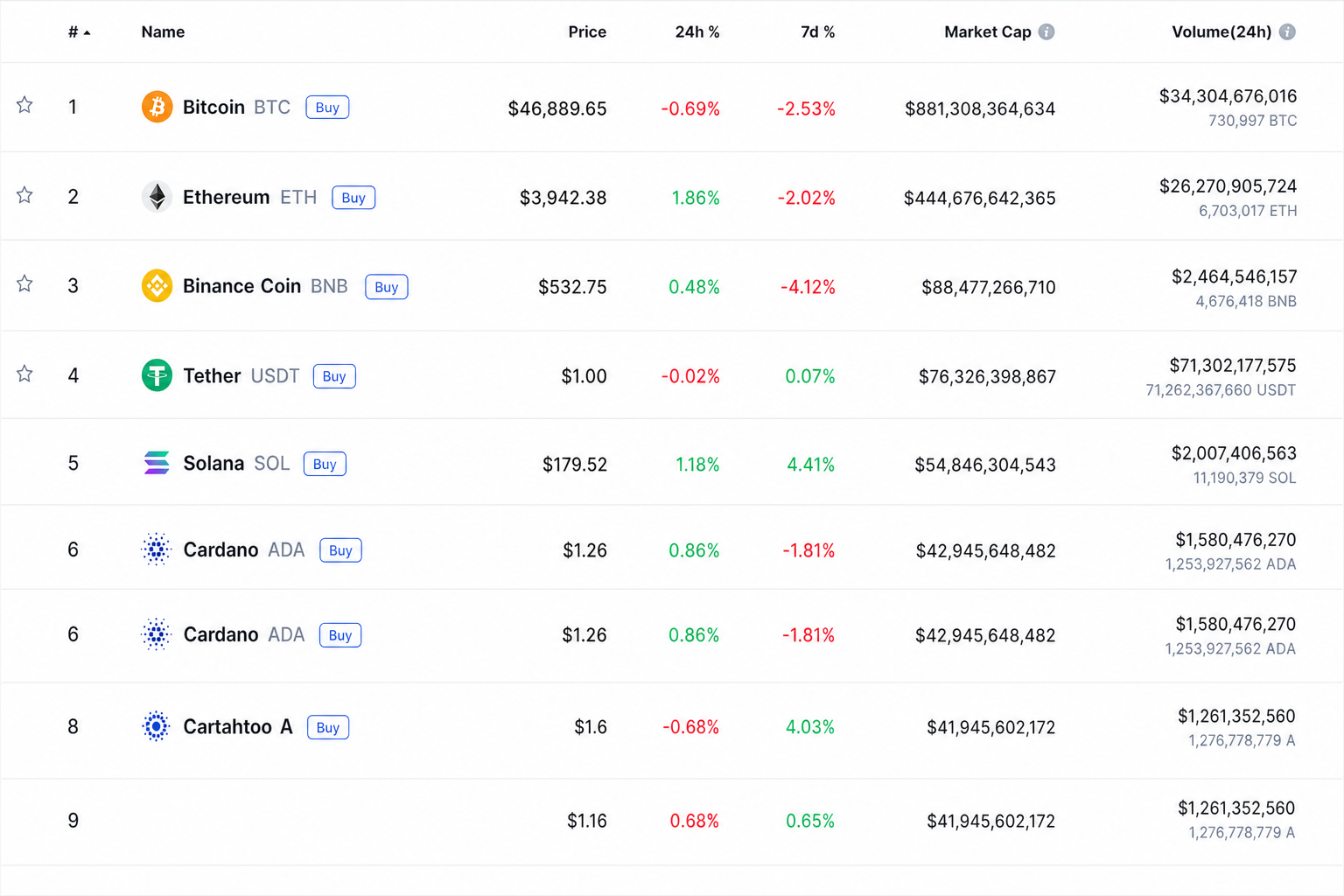The height and width of the screenshot is (896, 1344).
Task: Open the Binance Coin name link
Action: point(241,286)
